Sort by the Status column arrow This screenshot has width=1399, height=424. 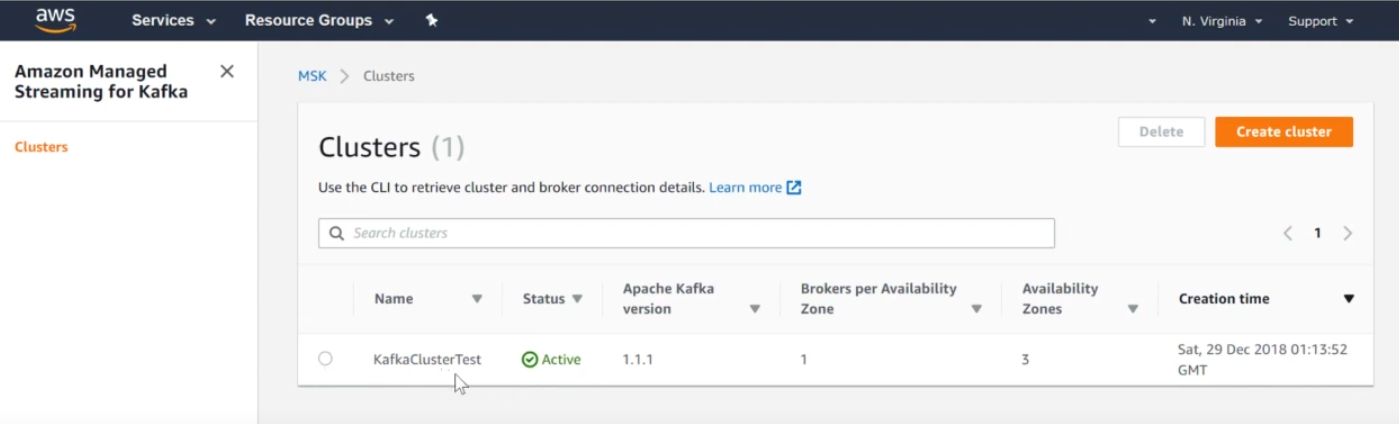pos(577,299)
